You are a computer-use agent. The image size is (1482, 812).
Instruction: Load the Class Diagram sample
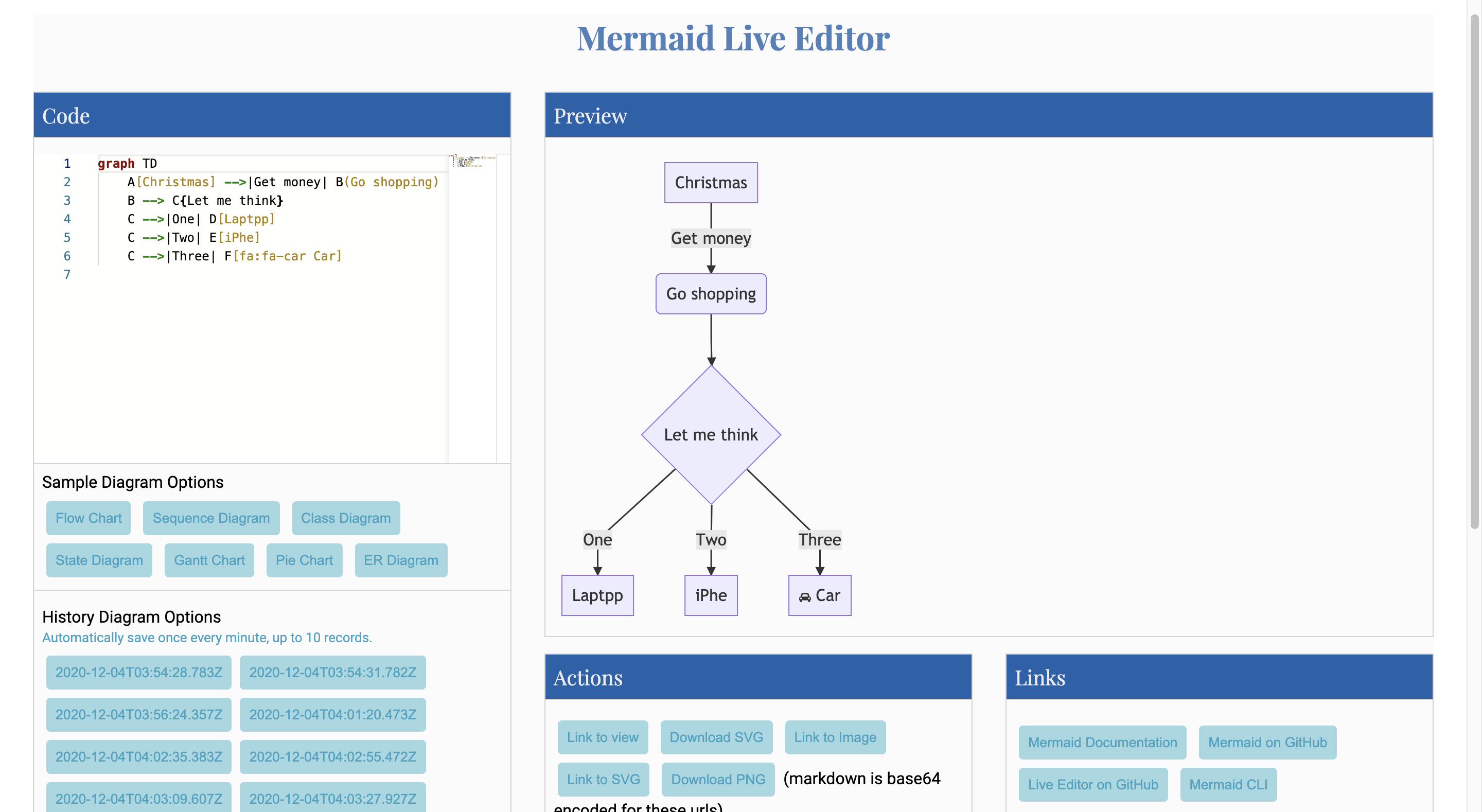(346, 518)
